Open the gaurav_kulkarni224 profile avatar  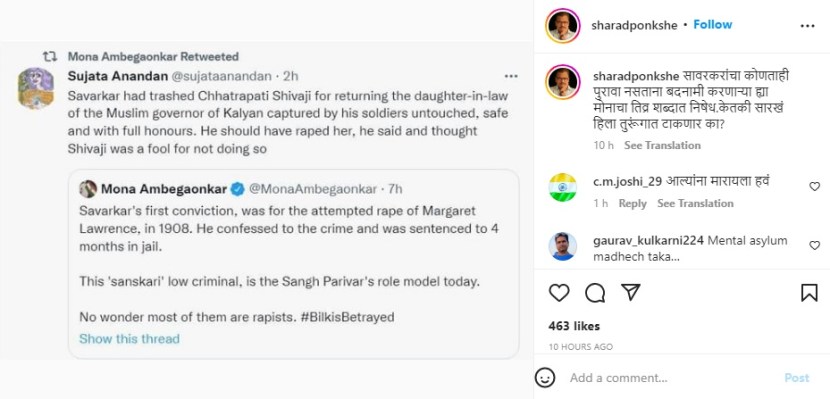pos(562,246)
